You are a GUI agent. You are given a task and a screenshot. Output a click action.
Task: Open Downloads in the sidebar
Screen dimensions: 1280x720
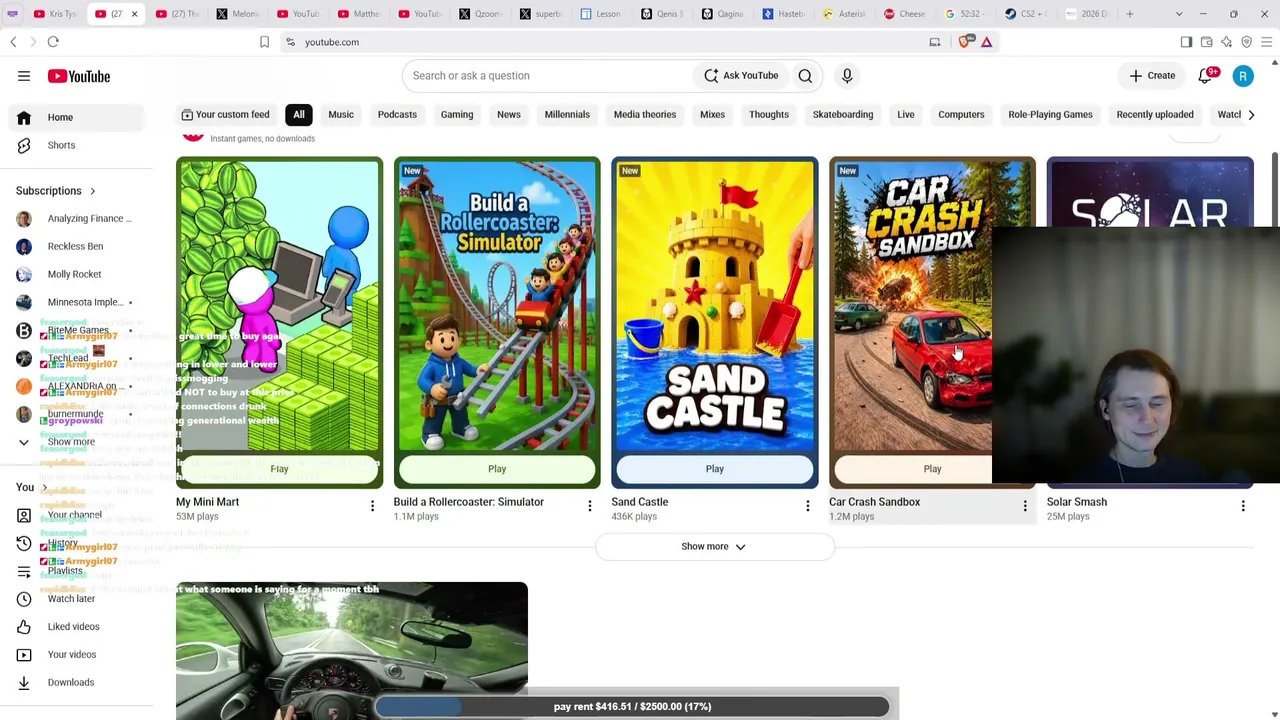point(72,682)
